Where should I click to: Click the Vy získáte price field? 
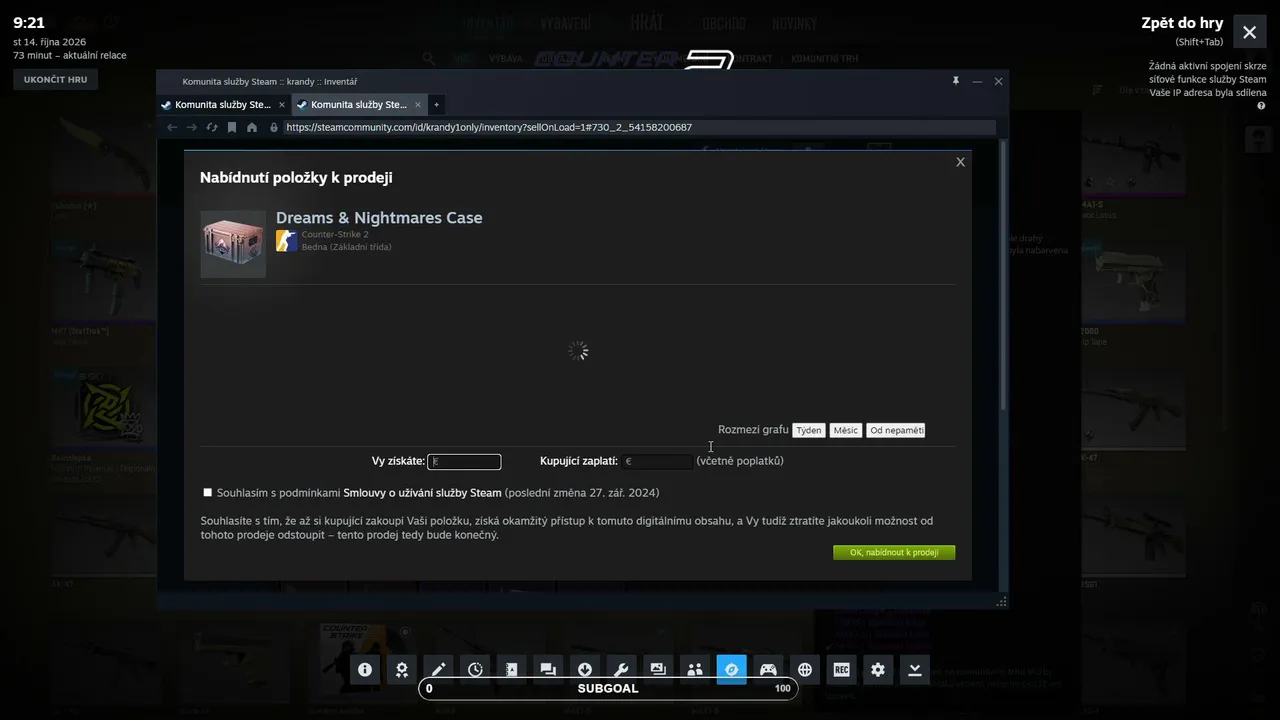pos(464,461)
